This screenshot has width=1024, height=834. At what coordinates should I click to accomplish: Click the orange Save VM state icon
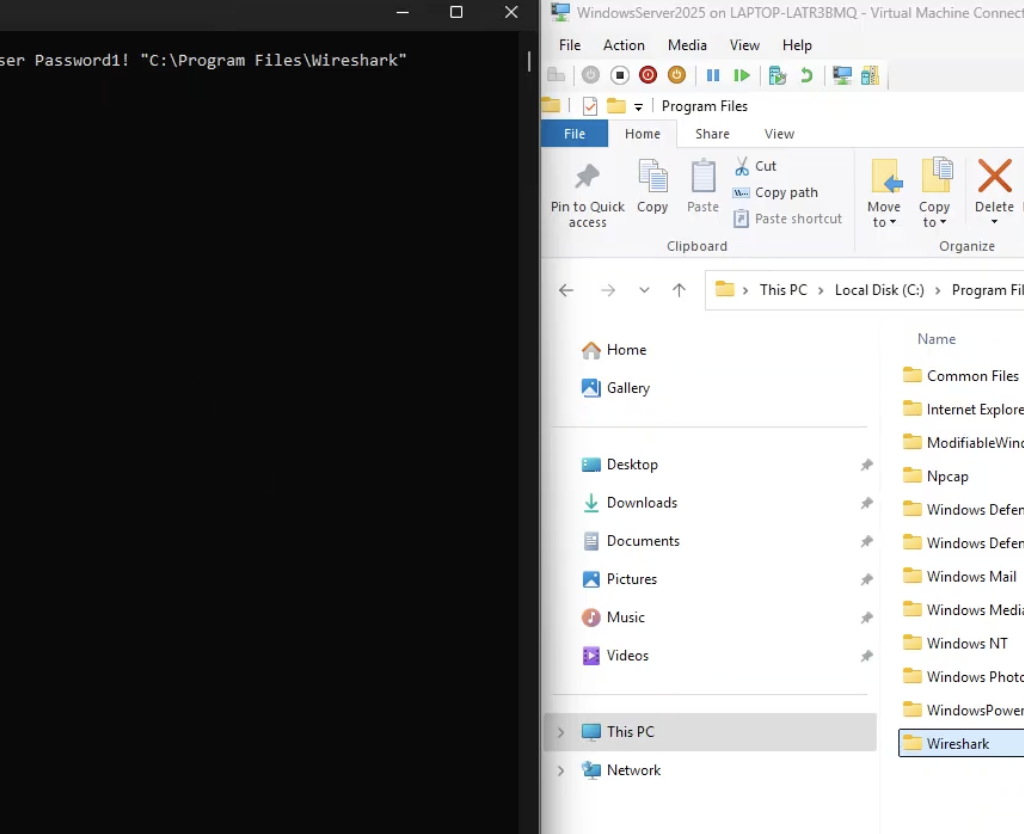677,75
